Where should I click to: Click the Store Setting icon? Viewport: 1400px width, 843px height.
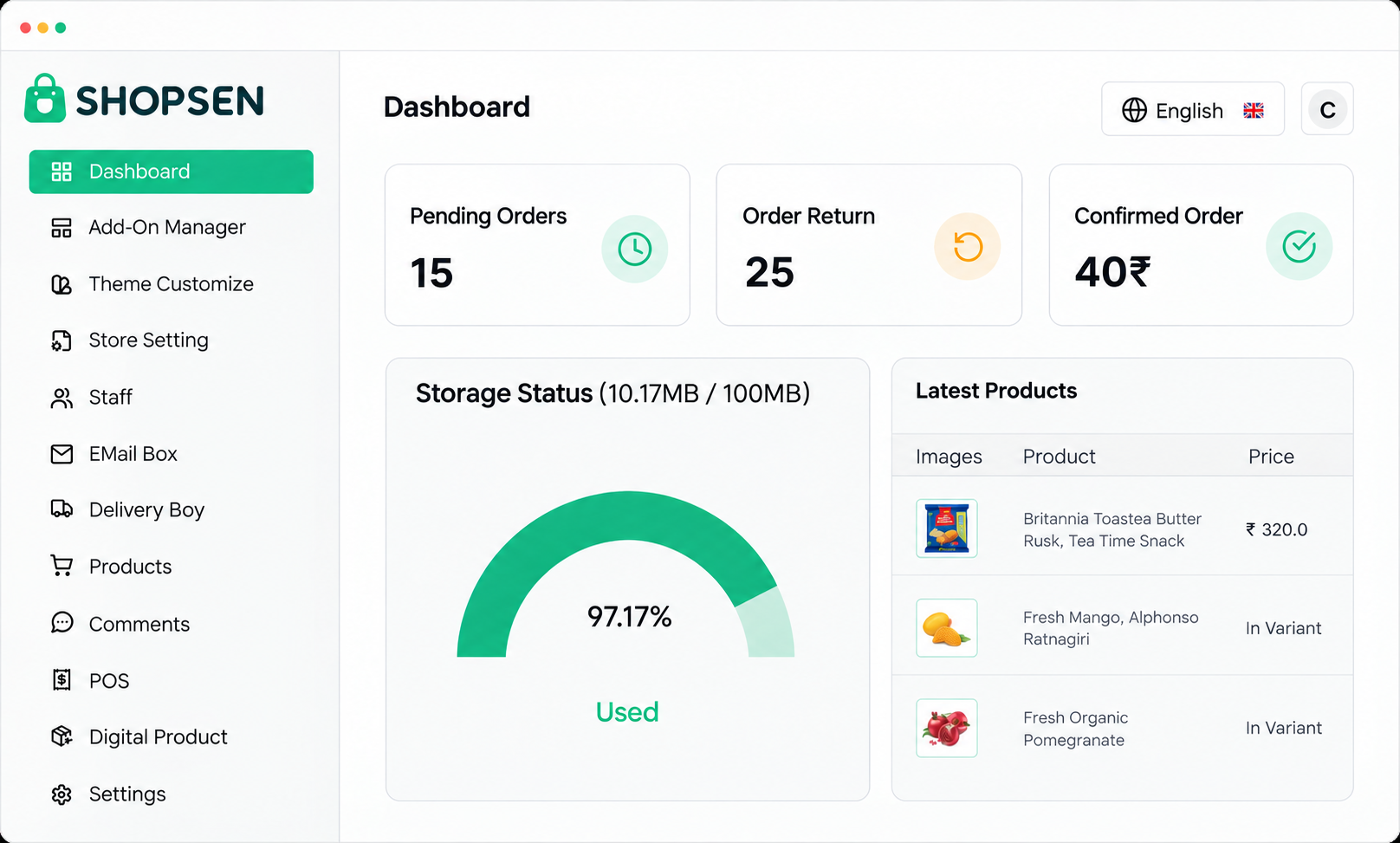pyautogui.click(x=62, y=340)
